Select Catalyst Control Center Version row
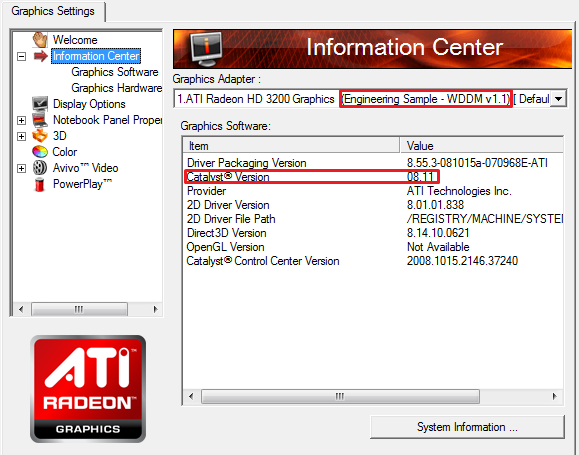The height and width of the screenshot is (455, 579). click(x=373, y=261)
